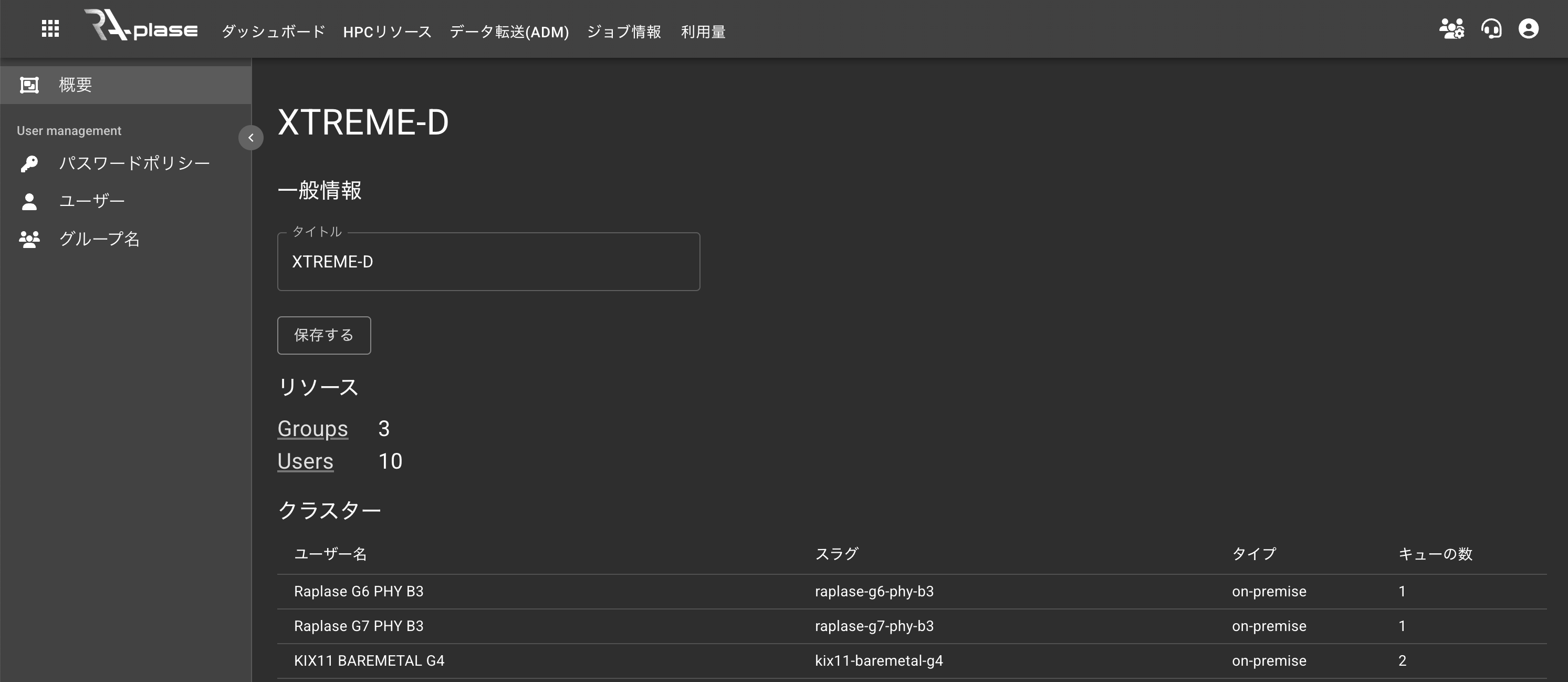The height and width of the screenshot is (682, 1568).
Task: Click slug kix11-baremetal-g4
Action: click(879, 660)
